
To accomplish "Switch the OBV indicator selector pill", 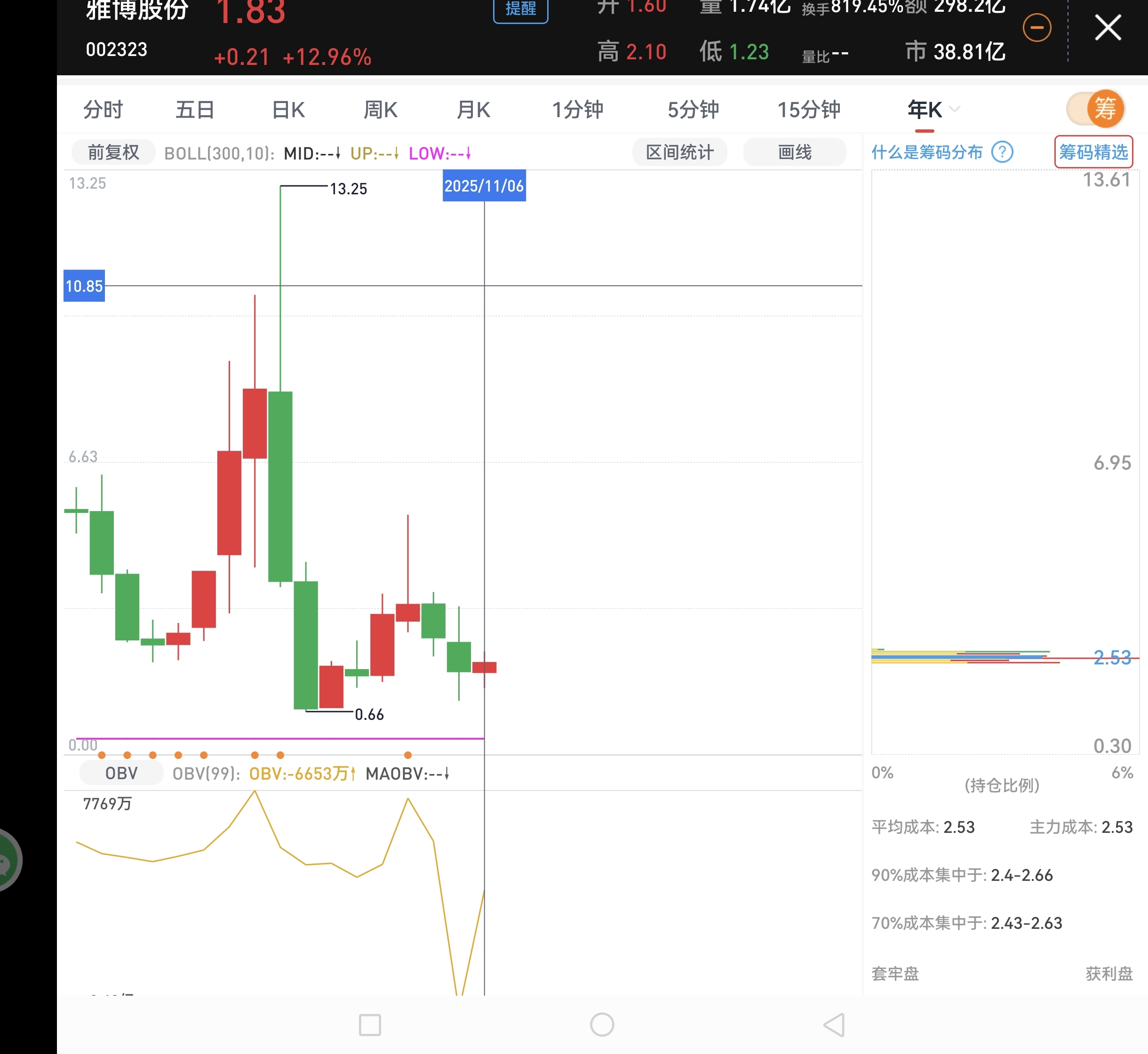I will tap(121, 774).
